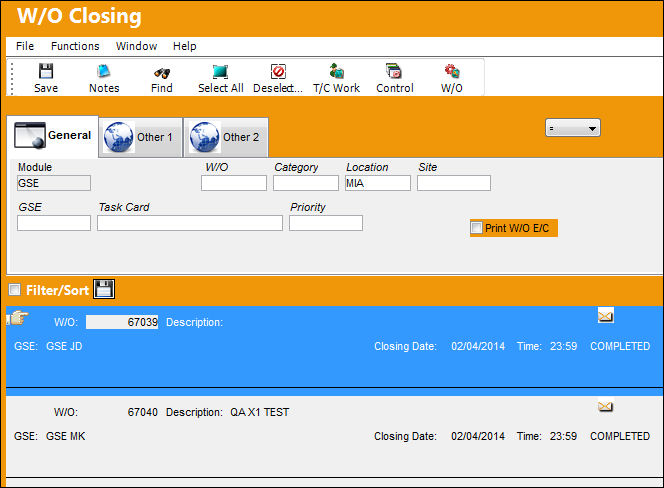This screenshot has width=664, height=488.
Task: Switch to the Other 2 tab
Action: pos(226,137)
